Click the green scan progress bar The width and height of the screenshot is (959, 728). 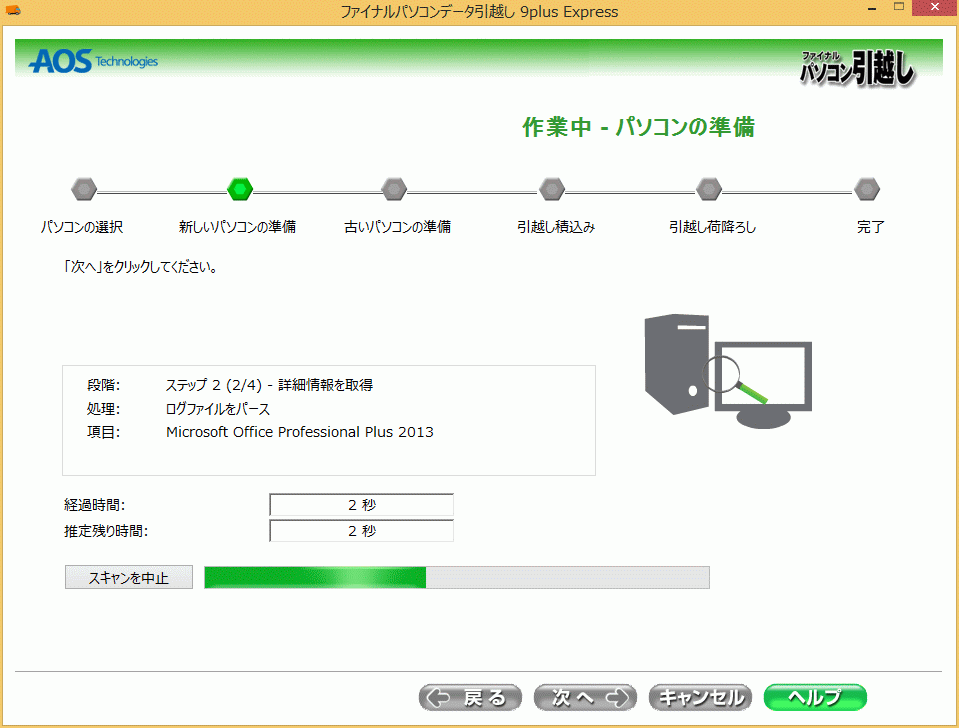[456, 577]
